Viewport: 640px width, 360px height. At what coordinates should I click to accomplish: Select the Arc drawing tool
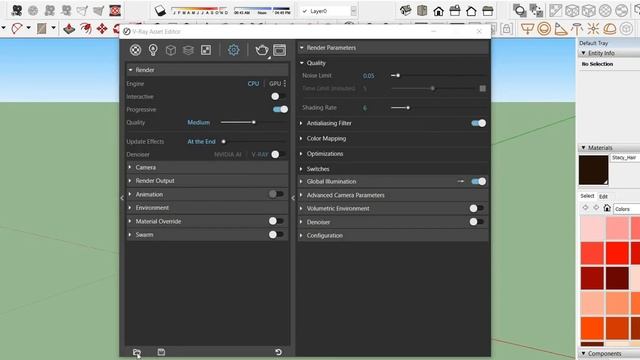(17, 28)
